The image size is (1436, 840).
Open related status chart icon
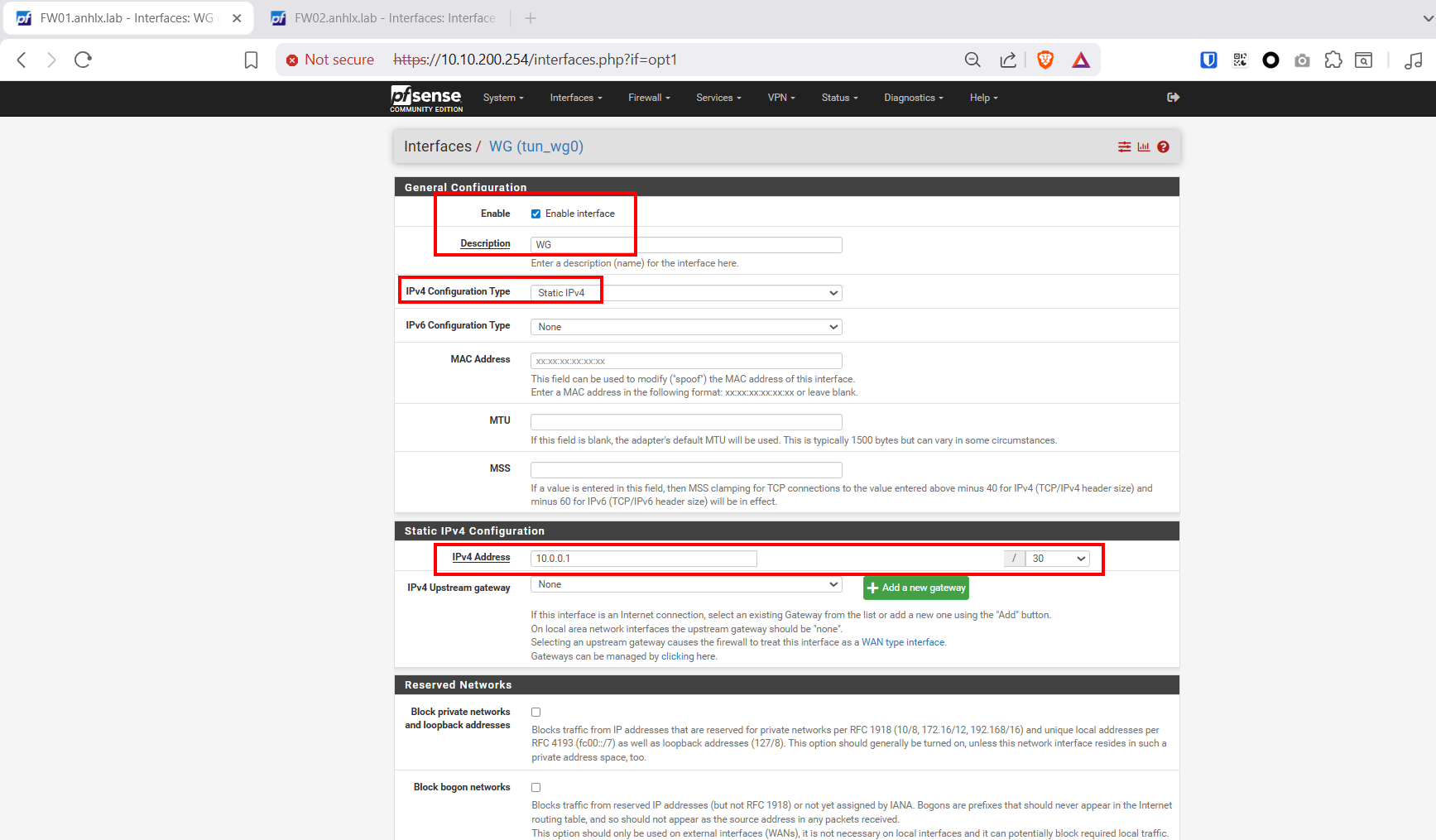1144,147
